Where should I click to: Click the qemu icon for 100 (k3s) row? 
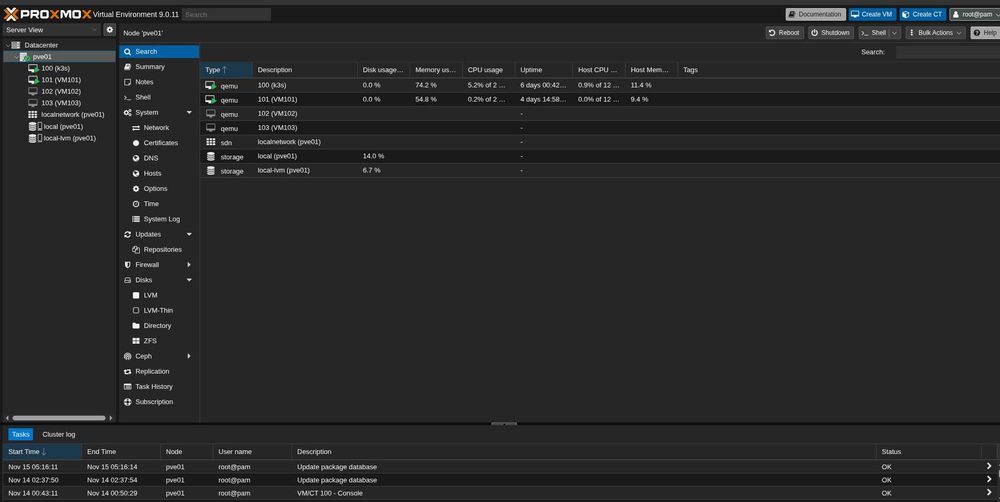210,85
